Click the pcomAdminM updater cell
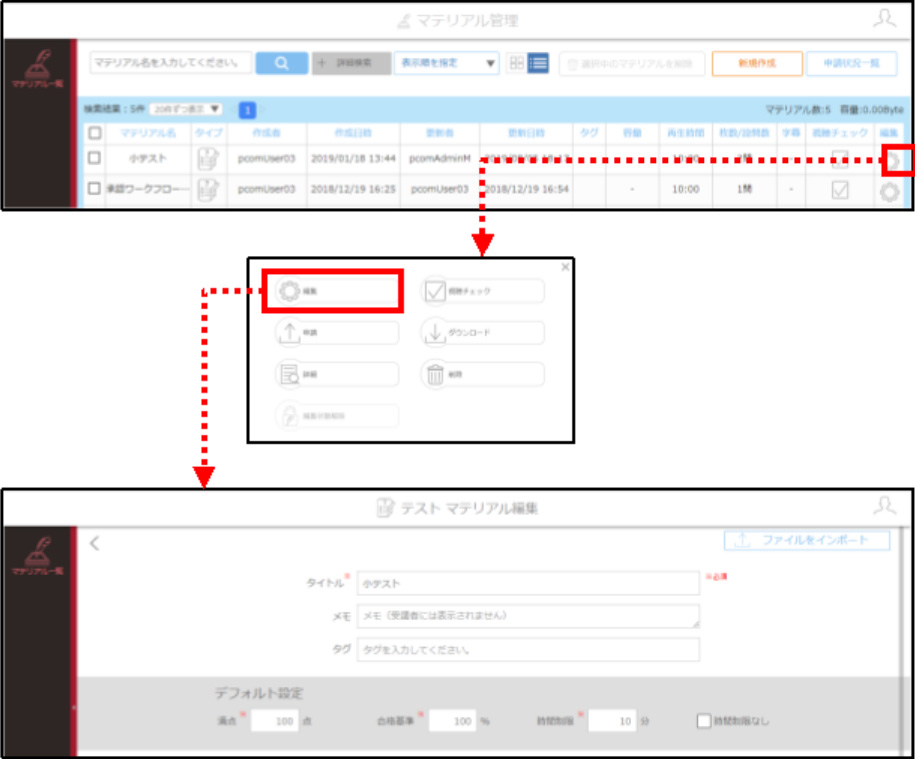Screen dimensions: 915x759 [x=440, y=158]
